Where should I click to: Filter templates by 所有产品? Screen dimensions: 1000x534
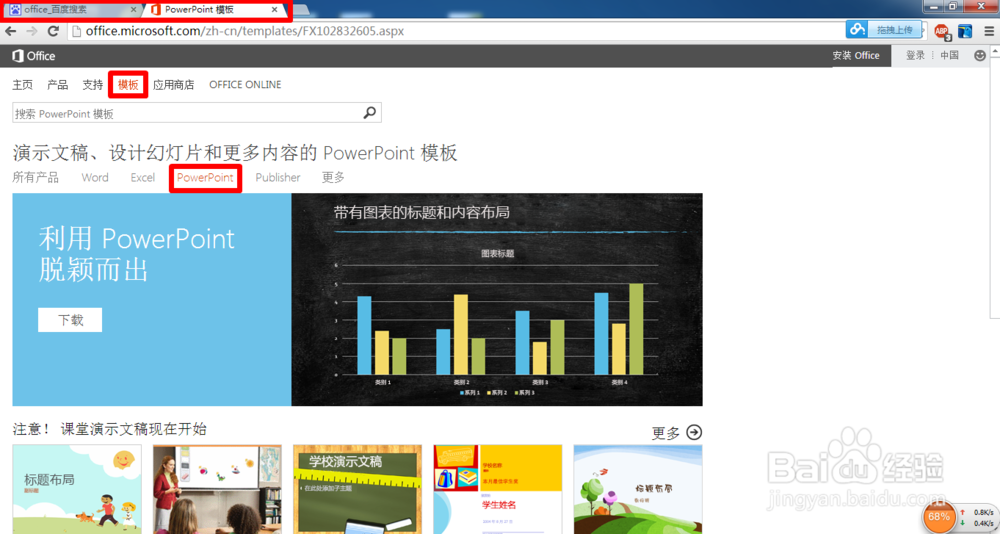[x=36, y=177]
